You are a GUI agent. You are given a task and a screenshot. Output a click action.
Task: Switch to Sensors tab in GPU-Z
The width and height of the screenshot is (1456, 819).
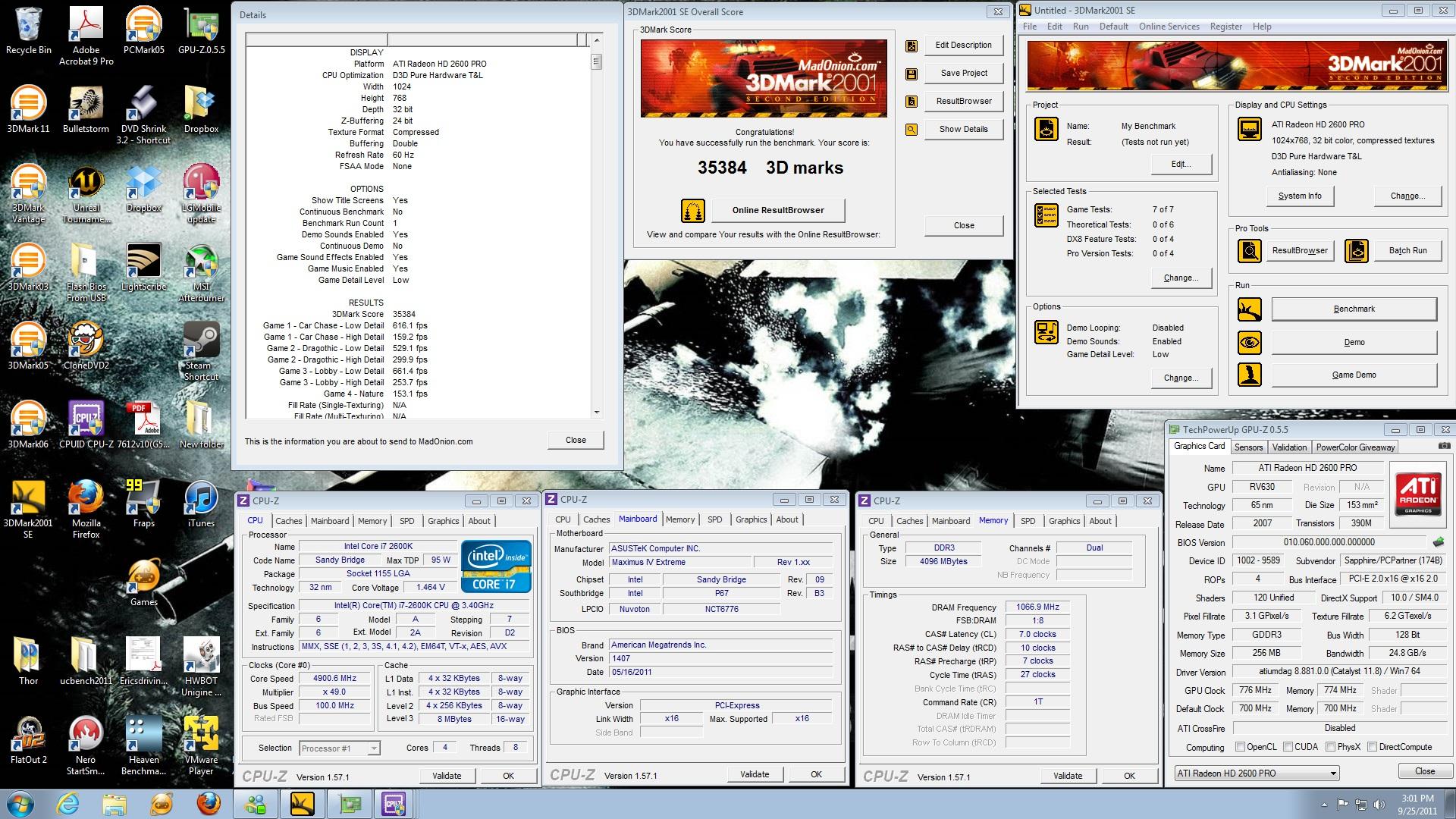pyautogui.click(x=1248, y=447)
